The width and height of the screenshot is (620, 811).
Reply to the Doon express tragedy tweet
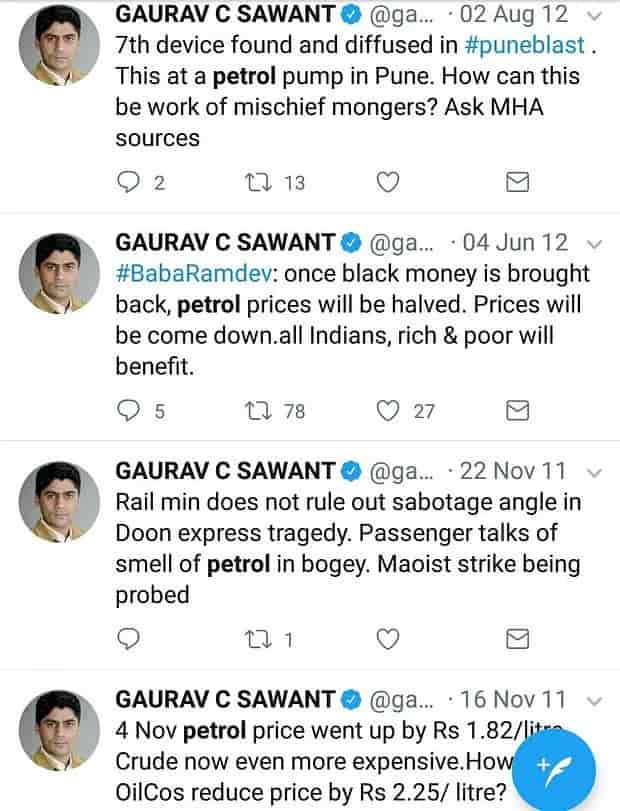click(129, 638)
